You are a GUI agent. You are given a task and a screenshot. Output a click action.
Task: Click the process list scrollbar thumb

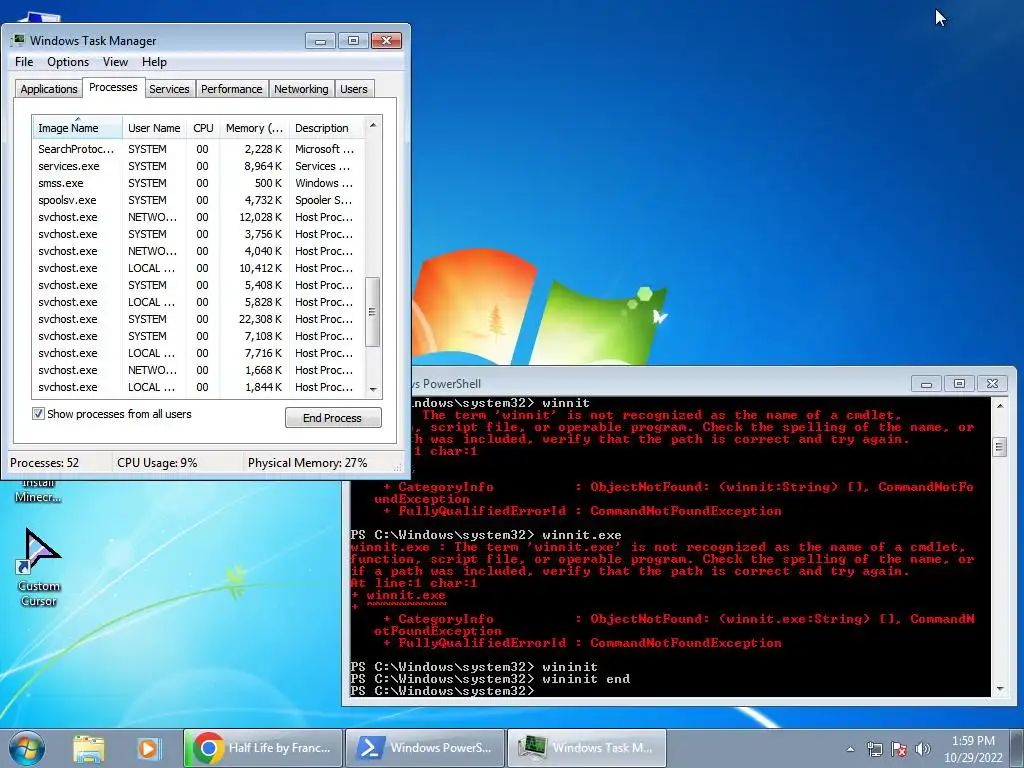pos(373,312)
